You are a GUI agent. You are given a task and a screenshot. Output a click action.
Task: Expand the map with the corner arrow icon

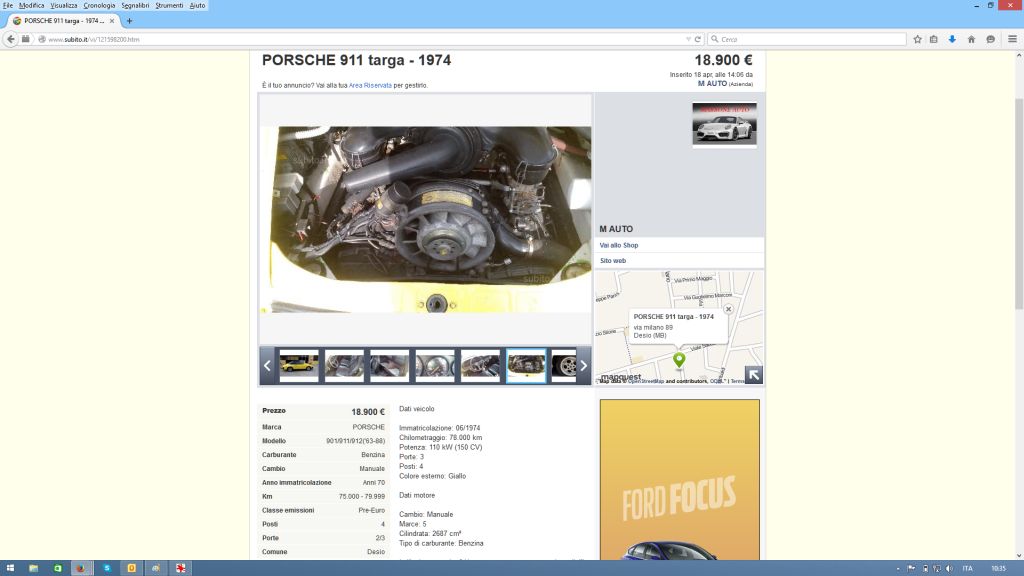(754, 374)
